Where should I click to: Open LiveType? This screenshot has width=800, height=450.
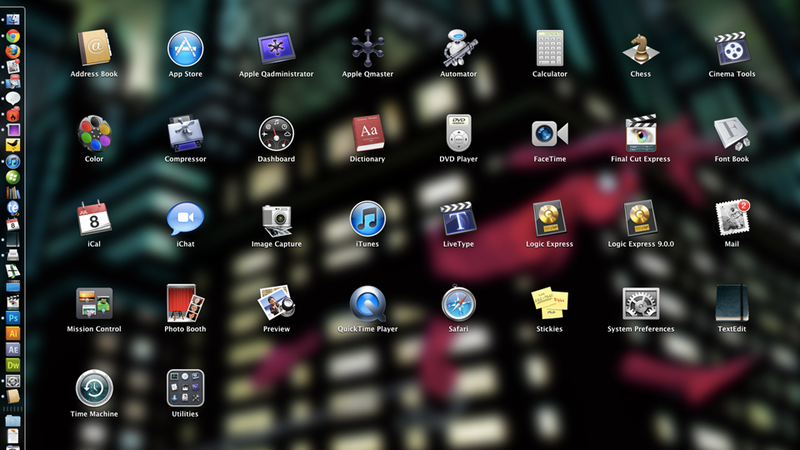point(459,218)
